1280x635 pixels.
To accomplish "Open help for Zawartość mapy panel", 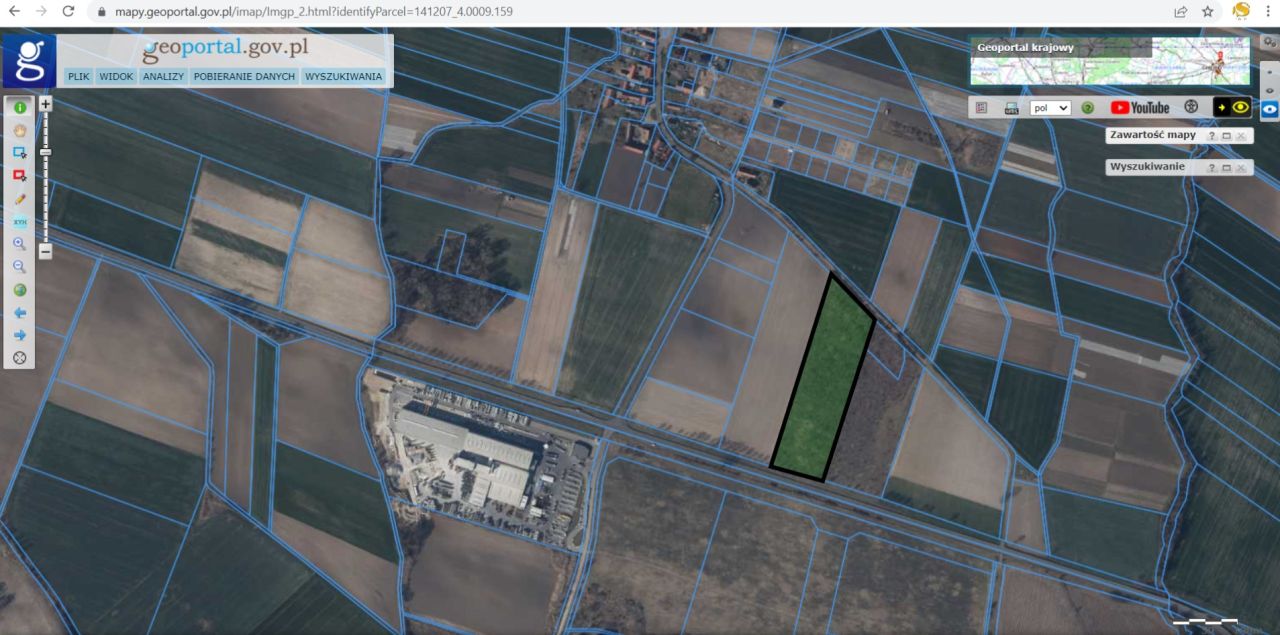I will point(1211,136).
